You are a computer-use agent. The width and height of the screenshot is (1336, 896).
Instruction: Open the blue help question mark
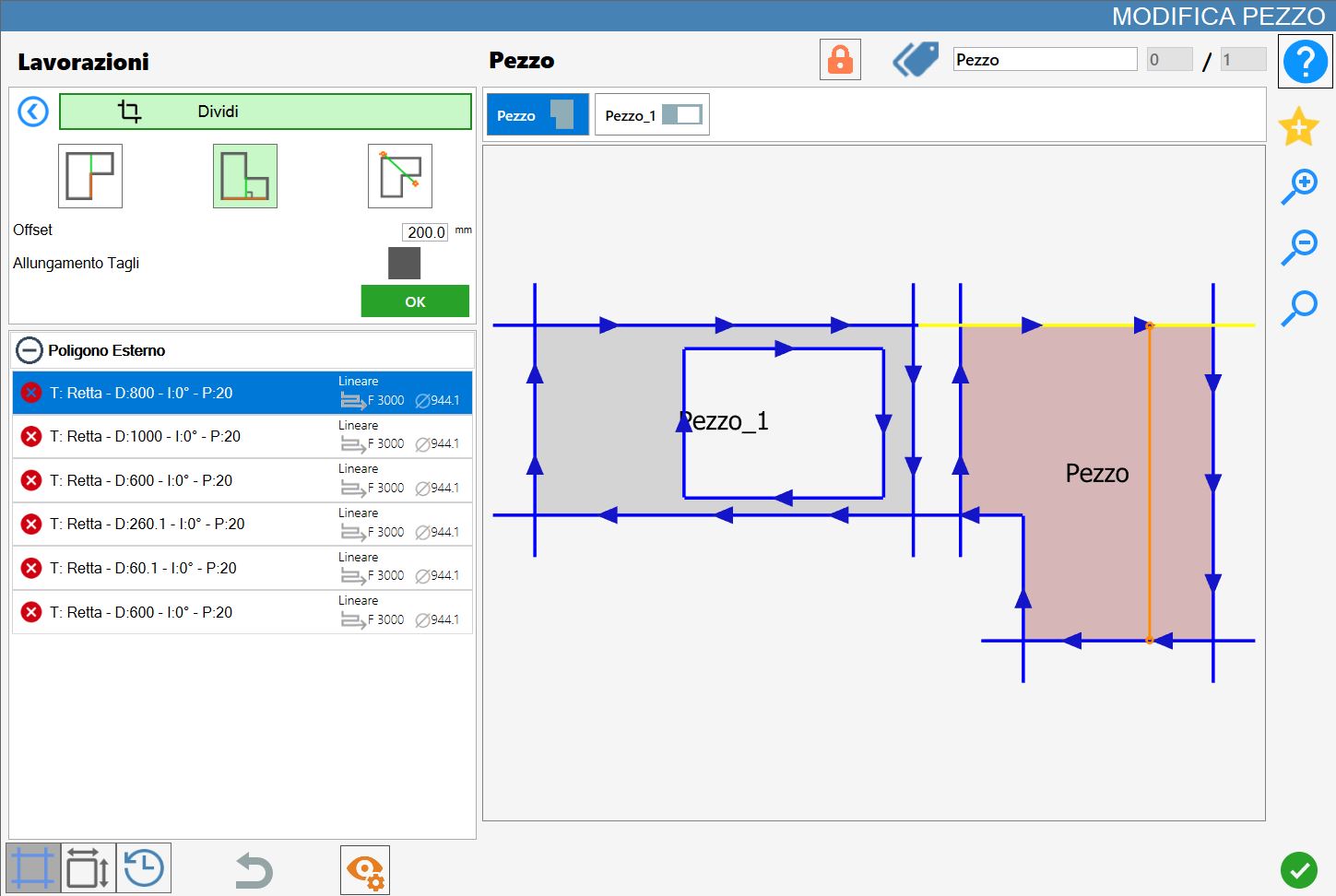tap(1305, 62)
